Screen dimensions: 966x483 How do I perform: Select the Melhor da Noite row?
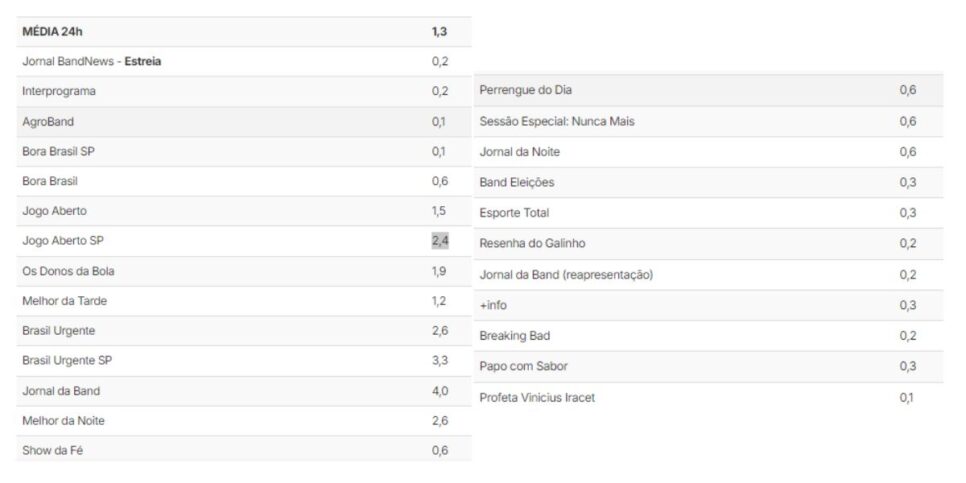pos(244,421)
